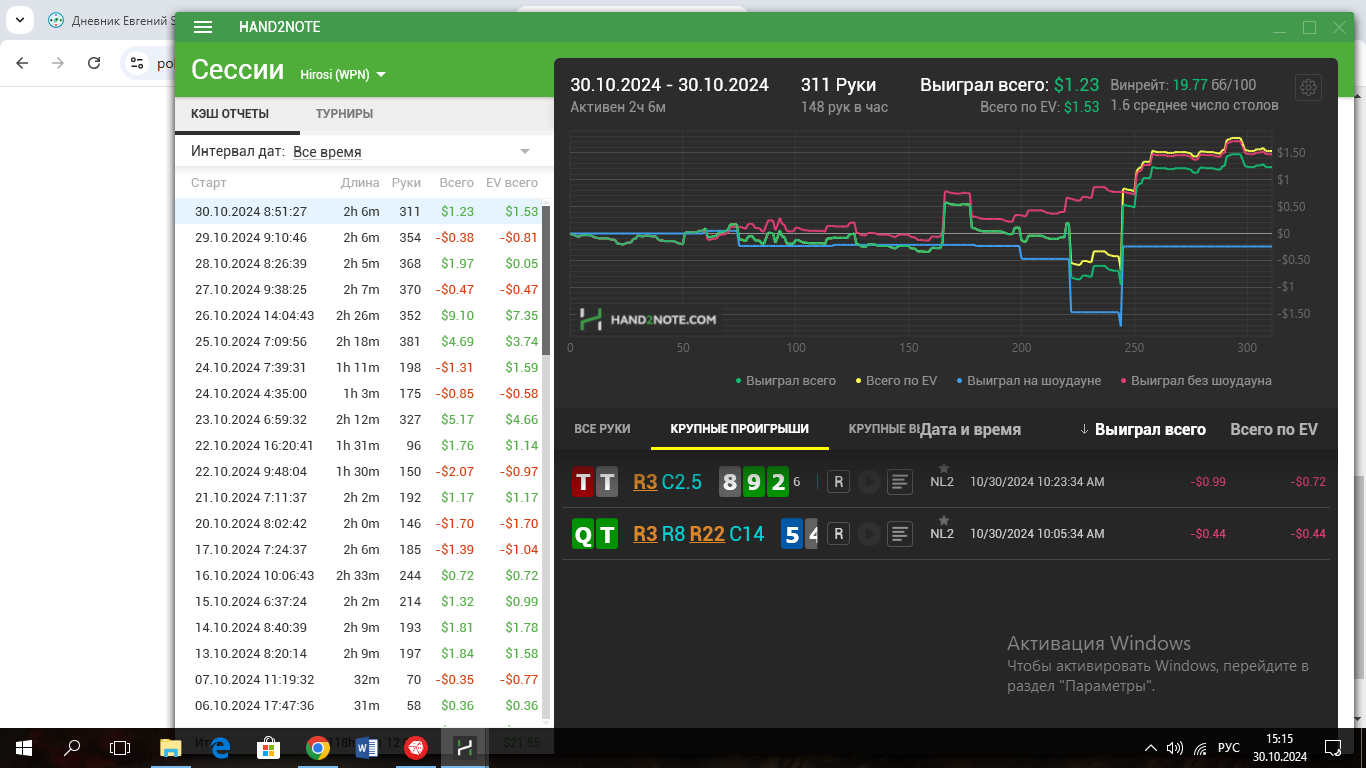The width and height of the screenshot is (1366, 768).
Task: Open the red poker client taskbar icon
Action: pyautogui.click(x=416, y=747)
